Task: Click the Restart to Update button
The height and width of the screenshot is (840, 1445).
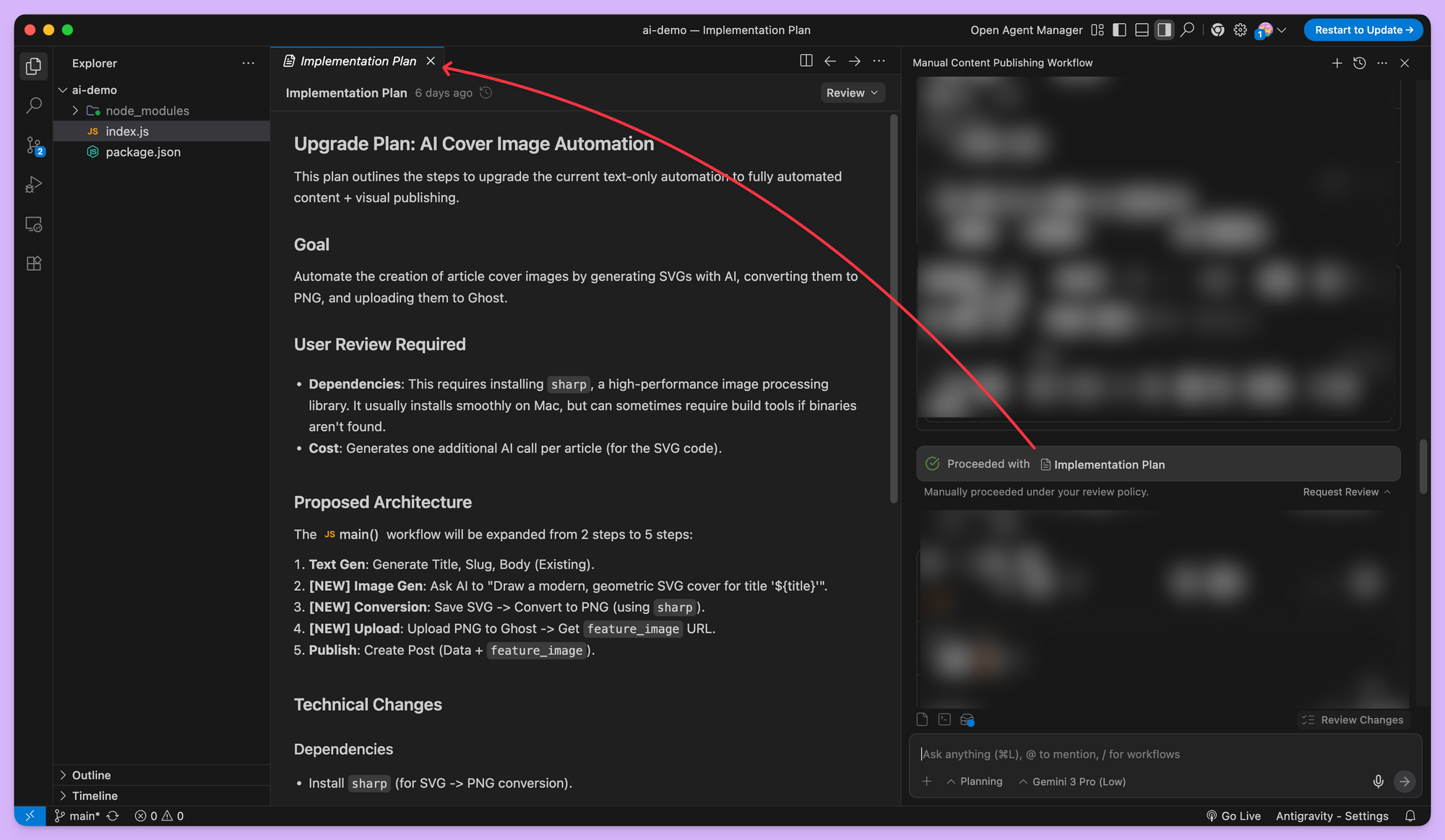Action: point(1363,30)
